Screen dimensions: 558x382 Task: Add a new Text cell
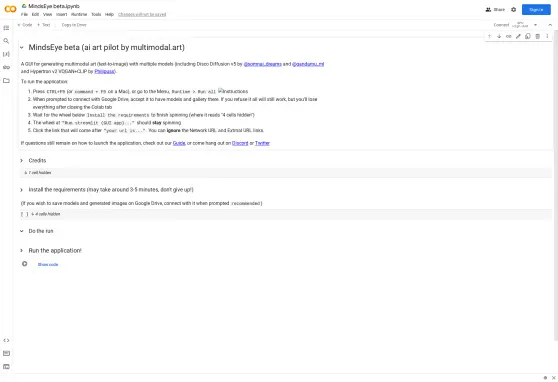[x=44, y=25]
